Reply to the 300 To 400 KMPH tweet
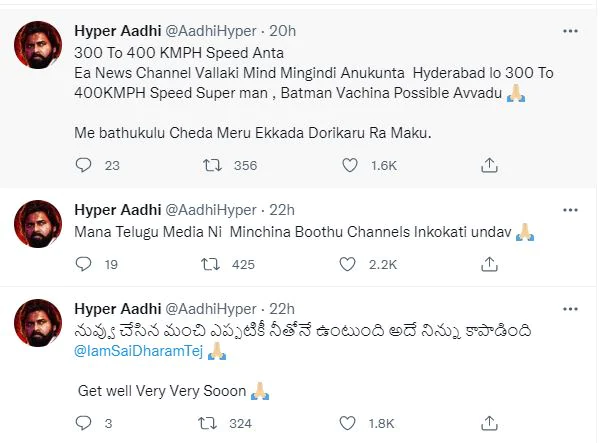 84,164
